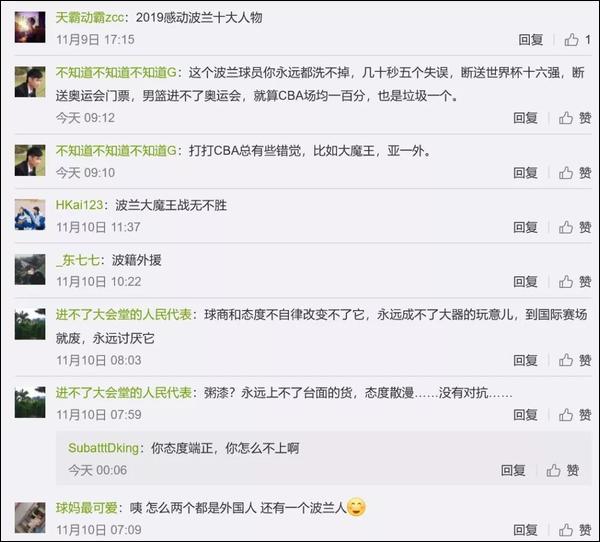Open SubatttDking's profile link

click(103, 448)
